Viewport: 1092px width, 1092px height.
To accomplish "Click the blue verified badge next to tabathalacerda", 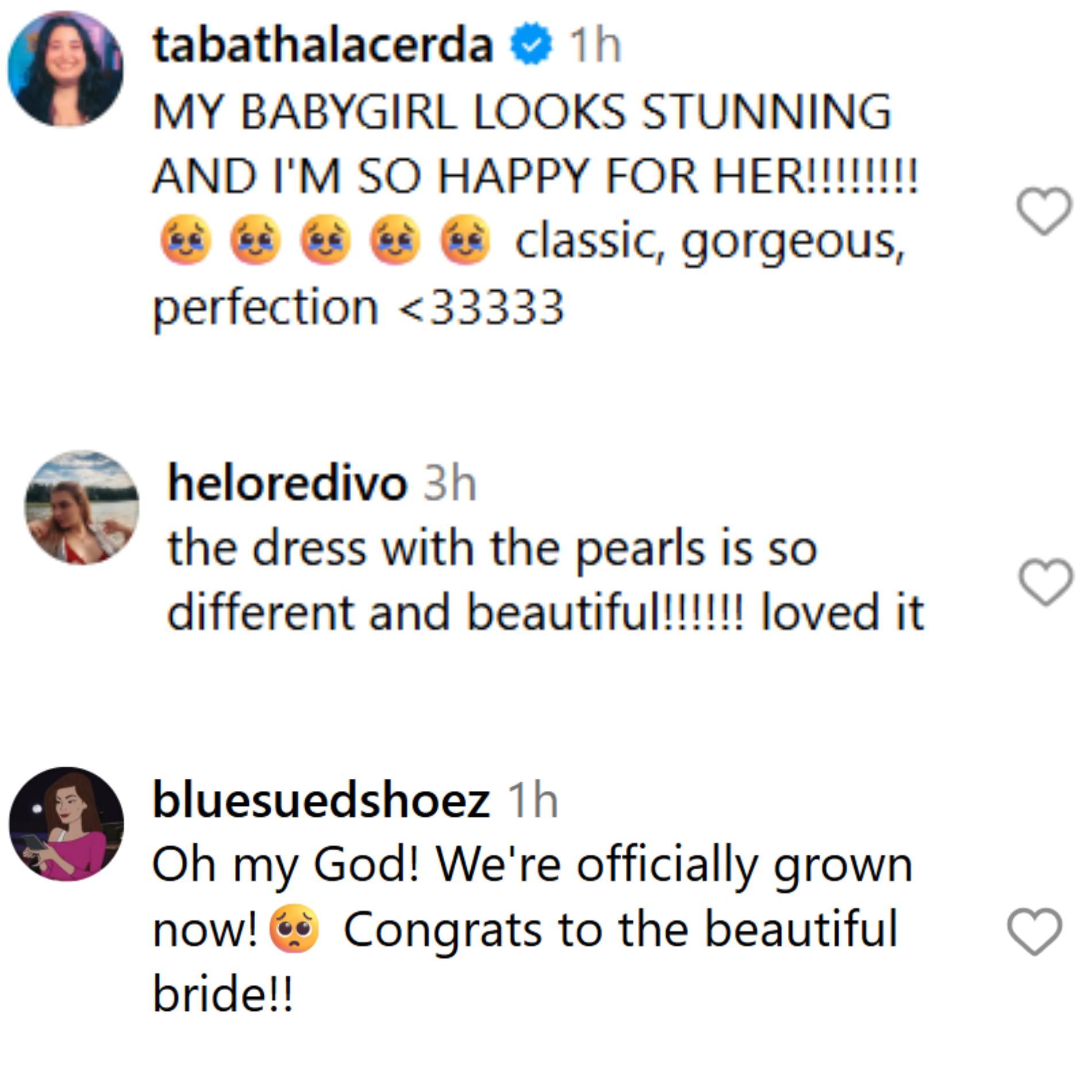I will [x=531, y=45].
